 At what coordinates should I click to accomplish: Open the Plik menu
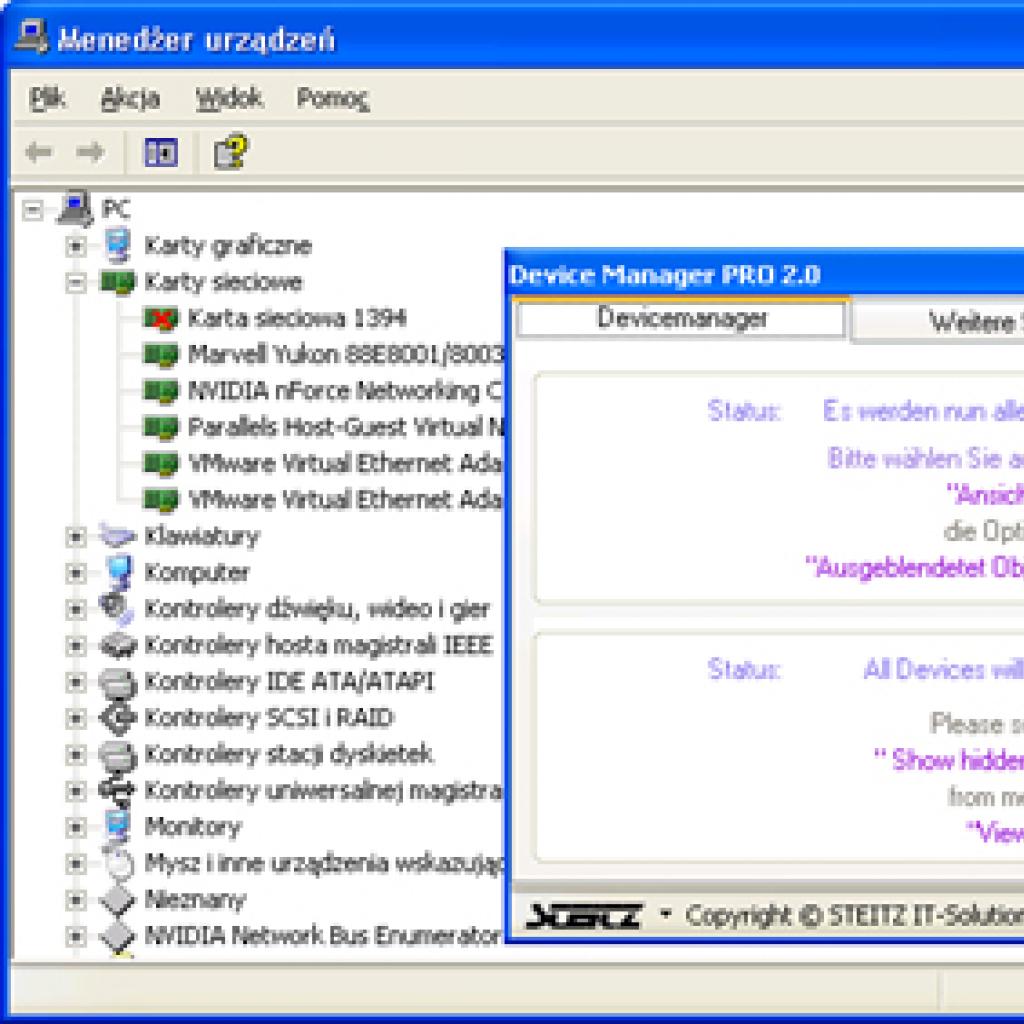click(x=47, y=98)
